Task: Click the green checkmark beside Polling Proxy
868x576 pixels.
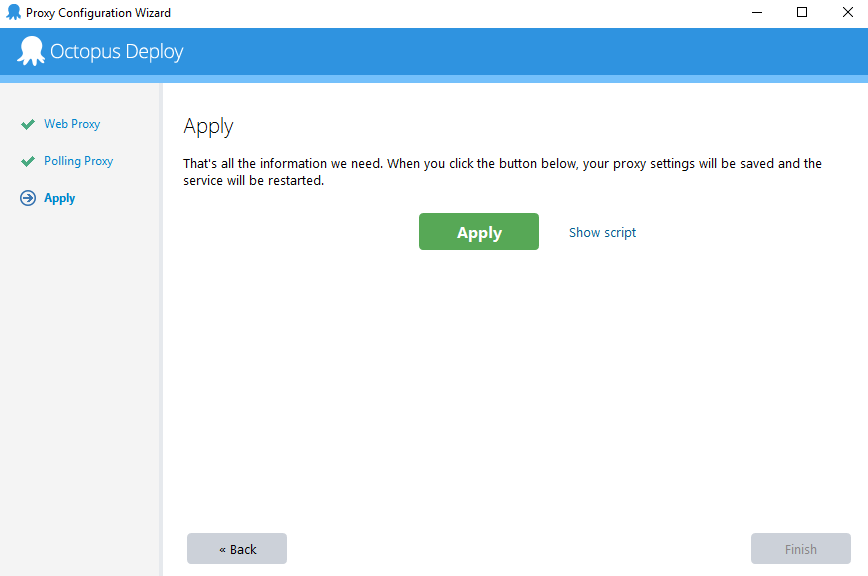Action: 28,162
